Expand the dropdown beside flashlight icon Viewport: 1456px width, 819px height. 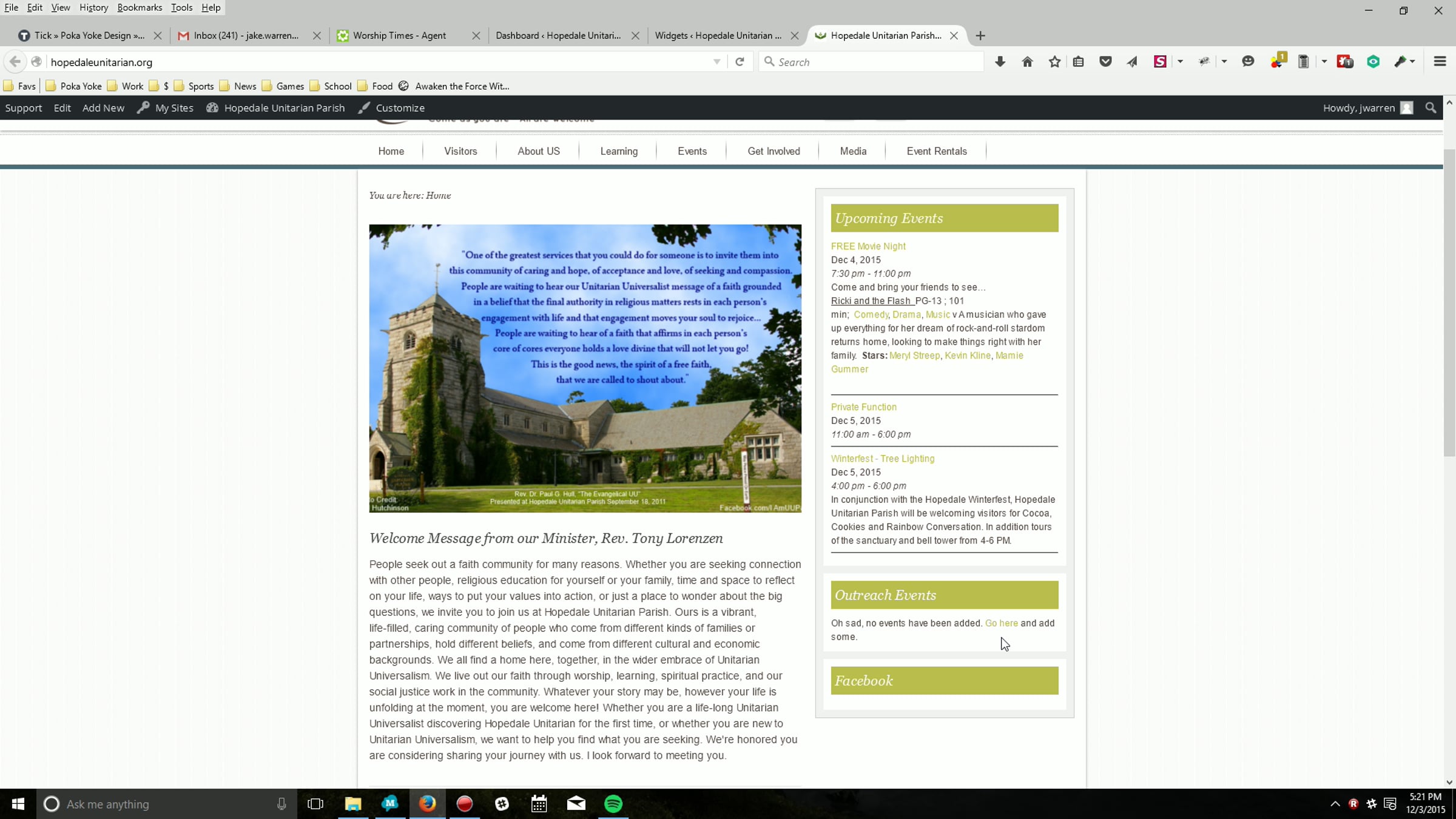coord(1413,62)
